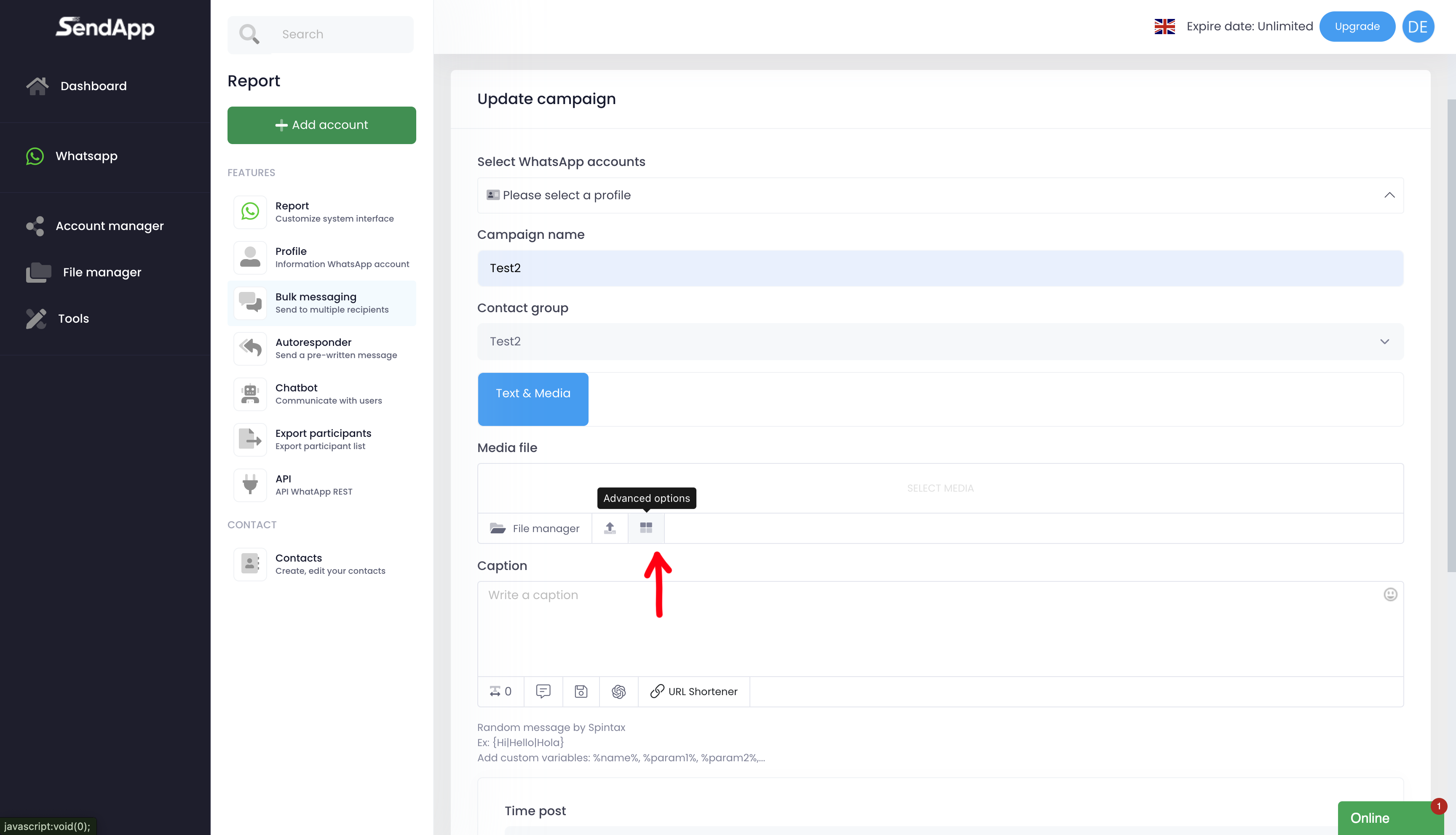Click the save caption floppy-disk icon
This screenshot has width=1456, height=835.
(580, 691)
